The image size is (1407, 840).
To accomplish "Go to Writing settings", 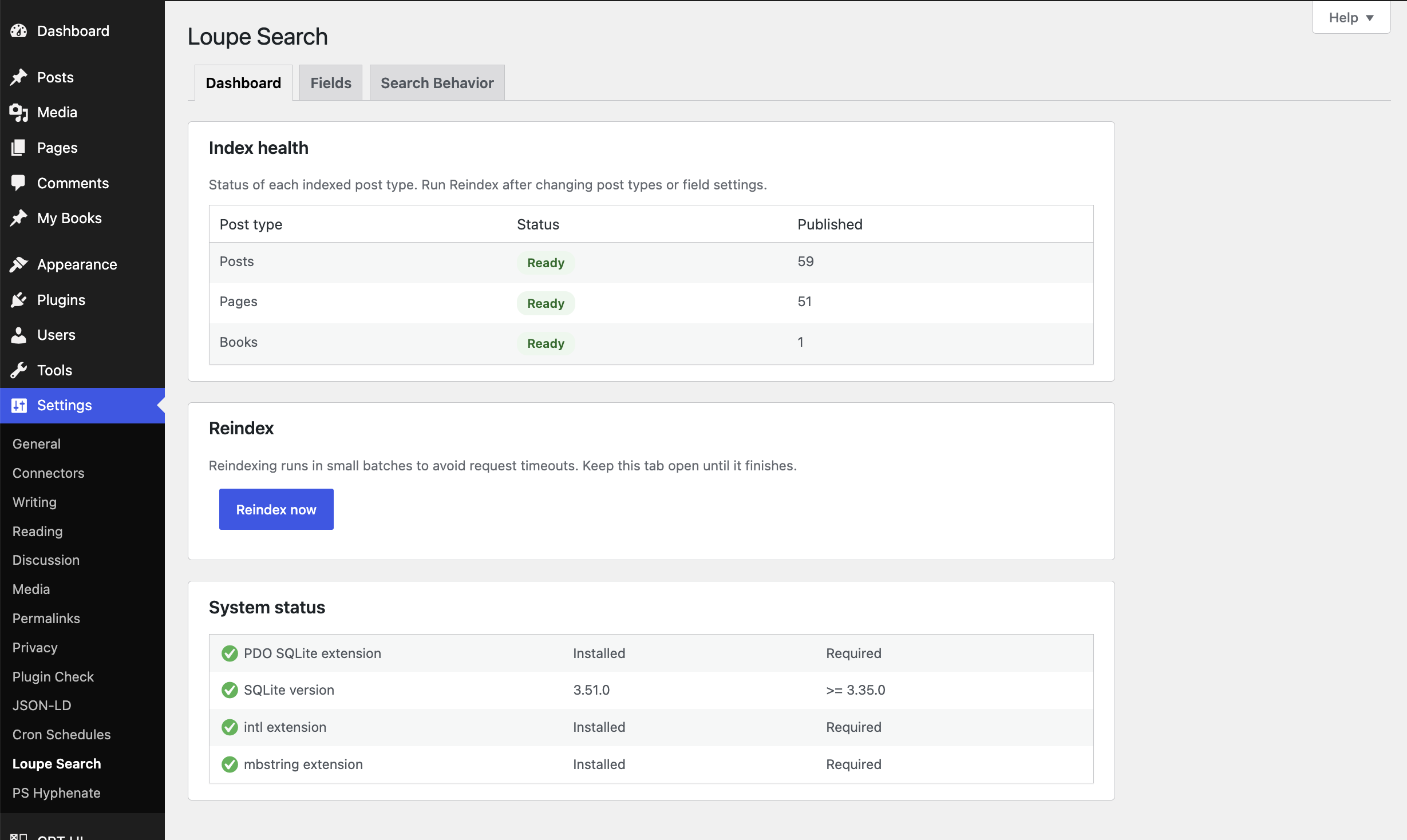I will tap(34, 502).
